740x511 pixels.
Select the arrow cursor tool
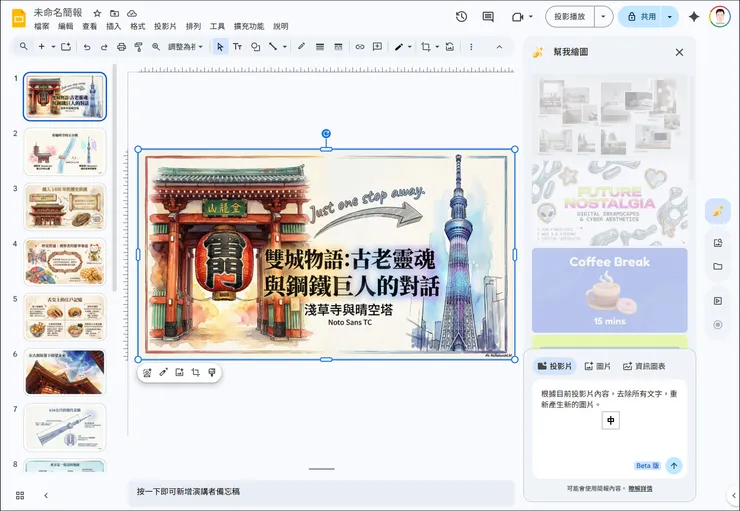(220, 47)
